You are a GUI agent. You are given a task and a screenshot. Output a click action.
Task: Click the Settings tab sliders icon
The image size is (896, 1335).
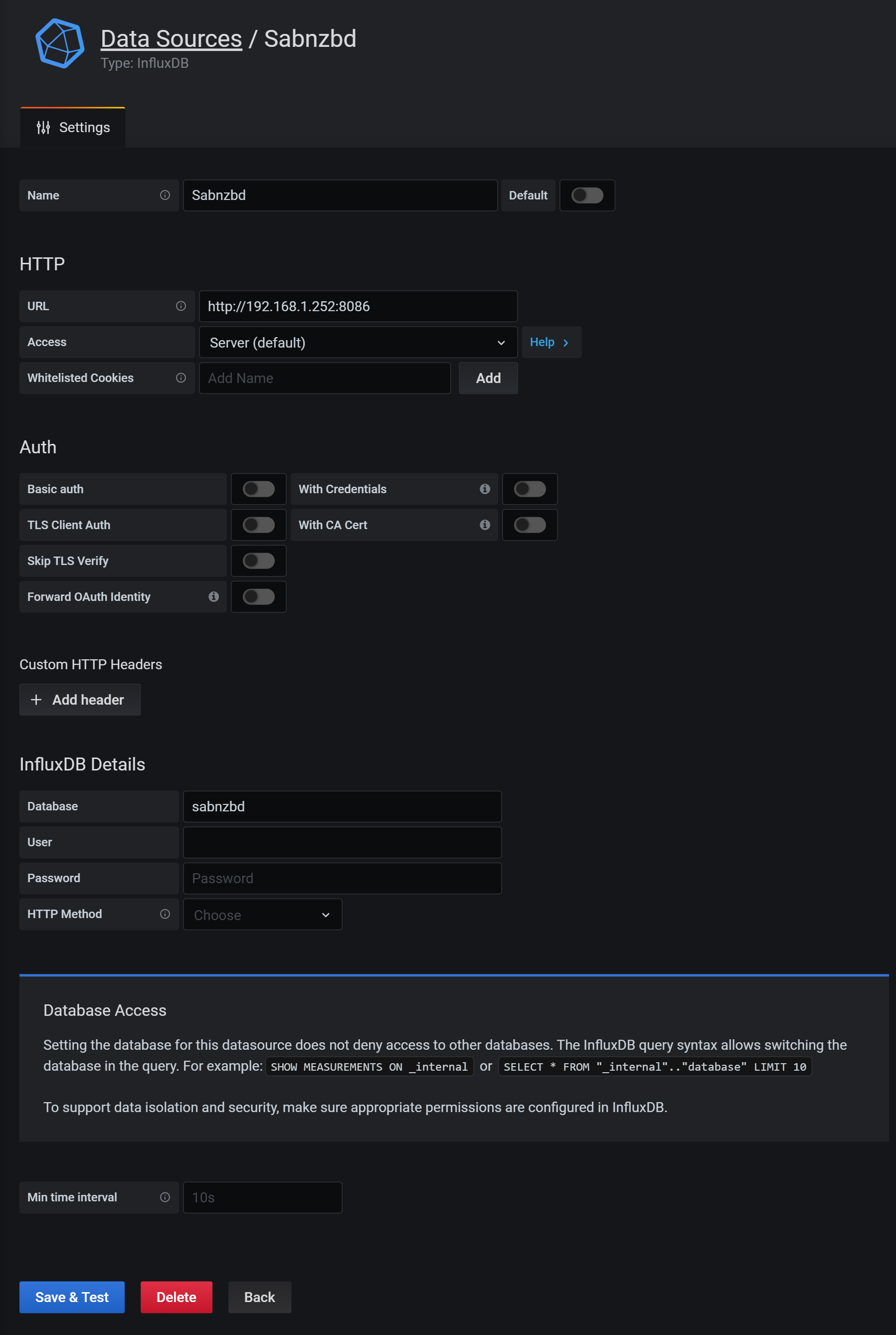click(43, 128)
